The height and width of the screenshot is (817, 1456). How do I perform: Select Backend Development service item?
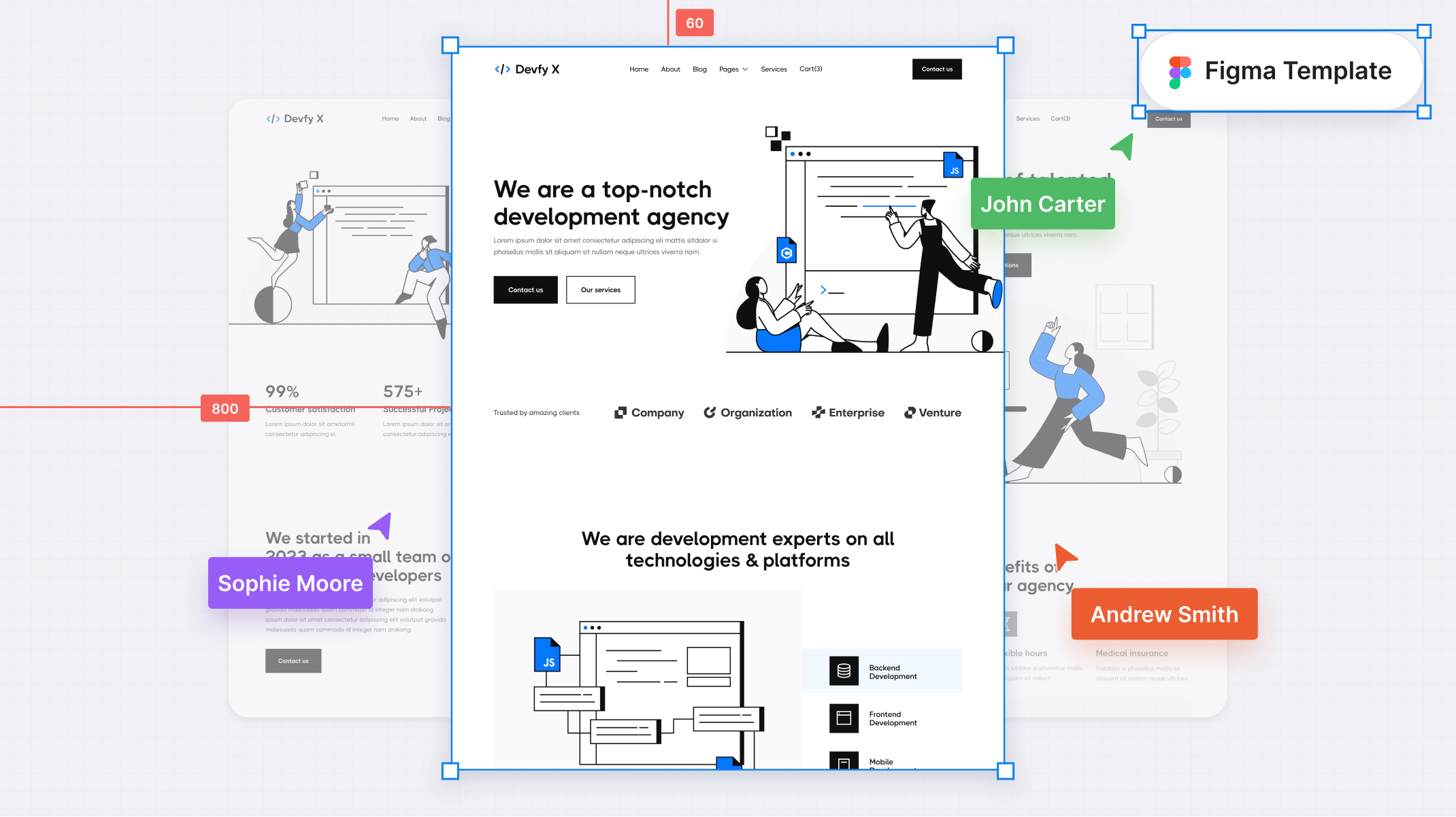[889, 671]
